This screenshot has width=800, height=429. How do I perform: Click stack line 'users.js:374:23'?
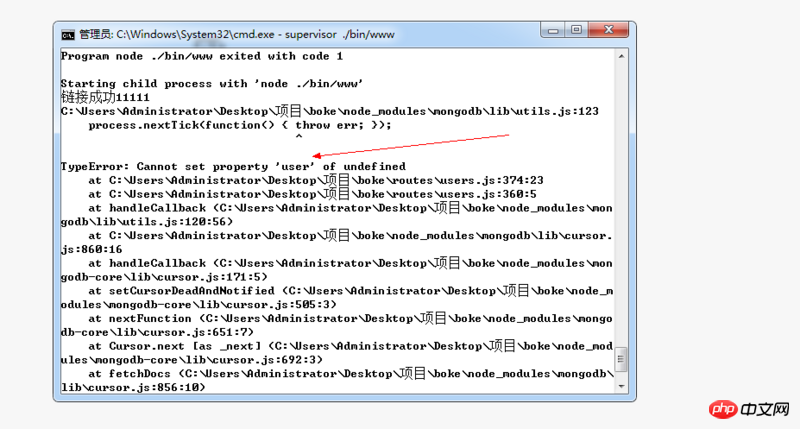point(316,180)
